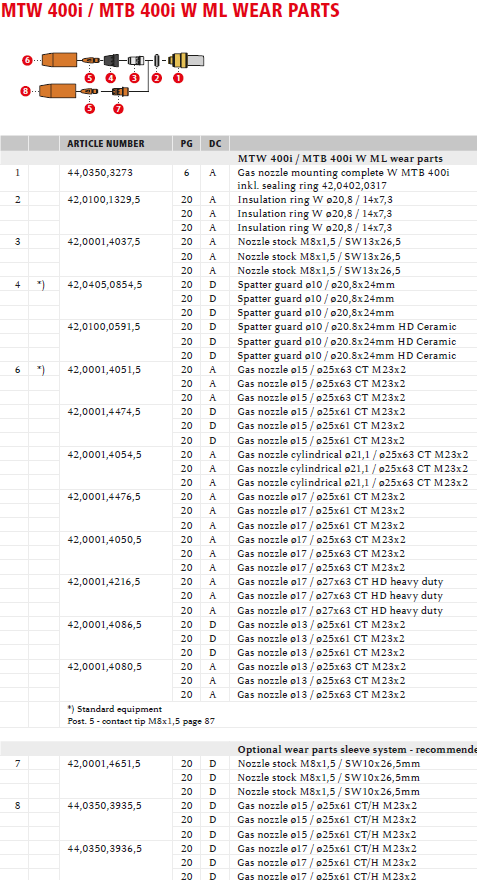Click red marker number 6 beside upper gas nozzle
The height and width of the screenshot is (880, 477).
click(x=27, y=59)
